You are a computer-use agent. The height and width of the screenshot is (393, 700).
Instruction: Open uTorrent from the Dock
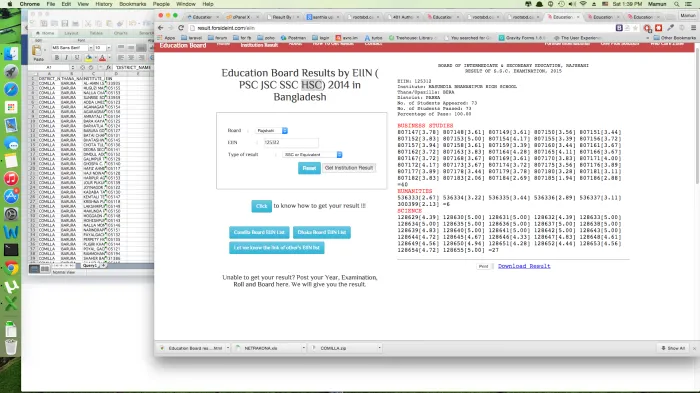(11, 286)
